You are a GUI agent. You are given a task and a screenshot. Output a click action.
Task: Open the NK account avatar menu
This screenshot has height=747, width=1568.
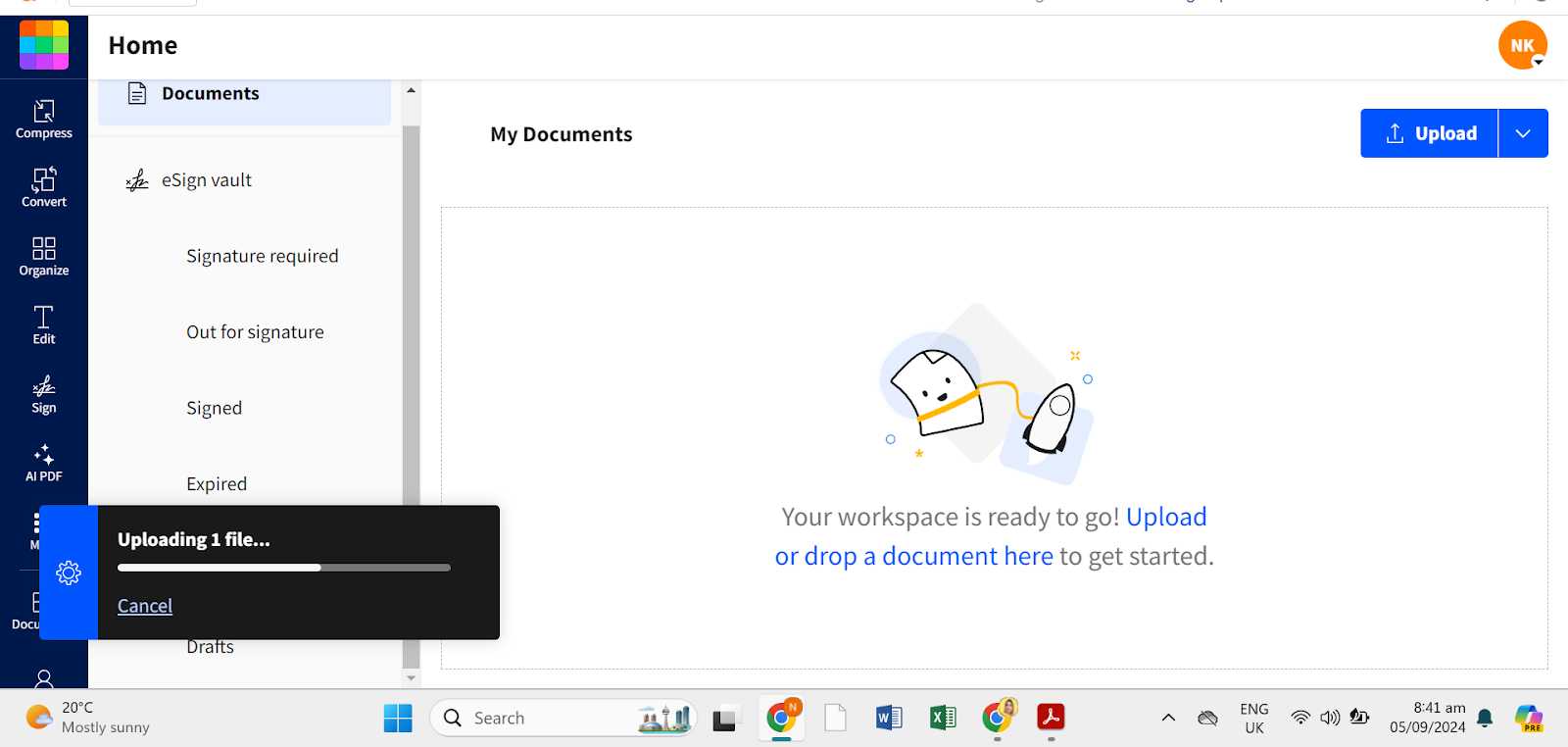point(1522,45)
